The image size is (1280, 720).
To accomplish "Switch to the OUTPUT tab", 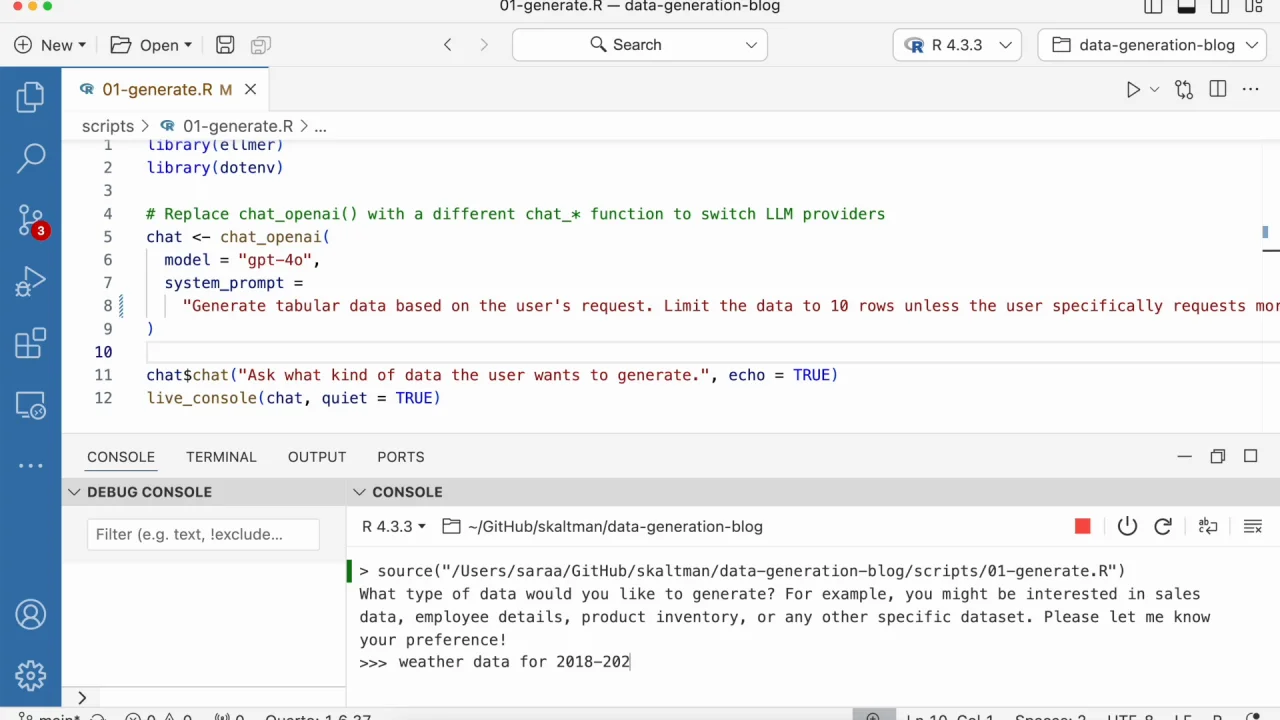I will 316,457.
